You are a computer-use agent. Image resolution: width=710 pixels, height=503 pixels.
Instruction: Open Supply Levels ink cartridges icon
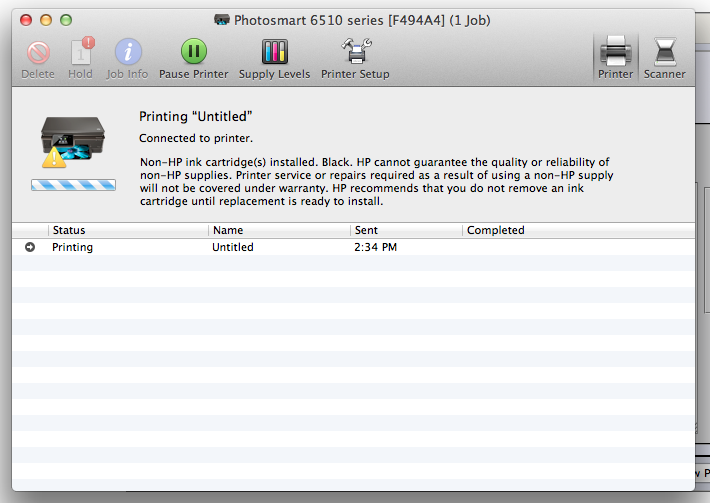point(274,52)
